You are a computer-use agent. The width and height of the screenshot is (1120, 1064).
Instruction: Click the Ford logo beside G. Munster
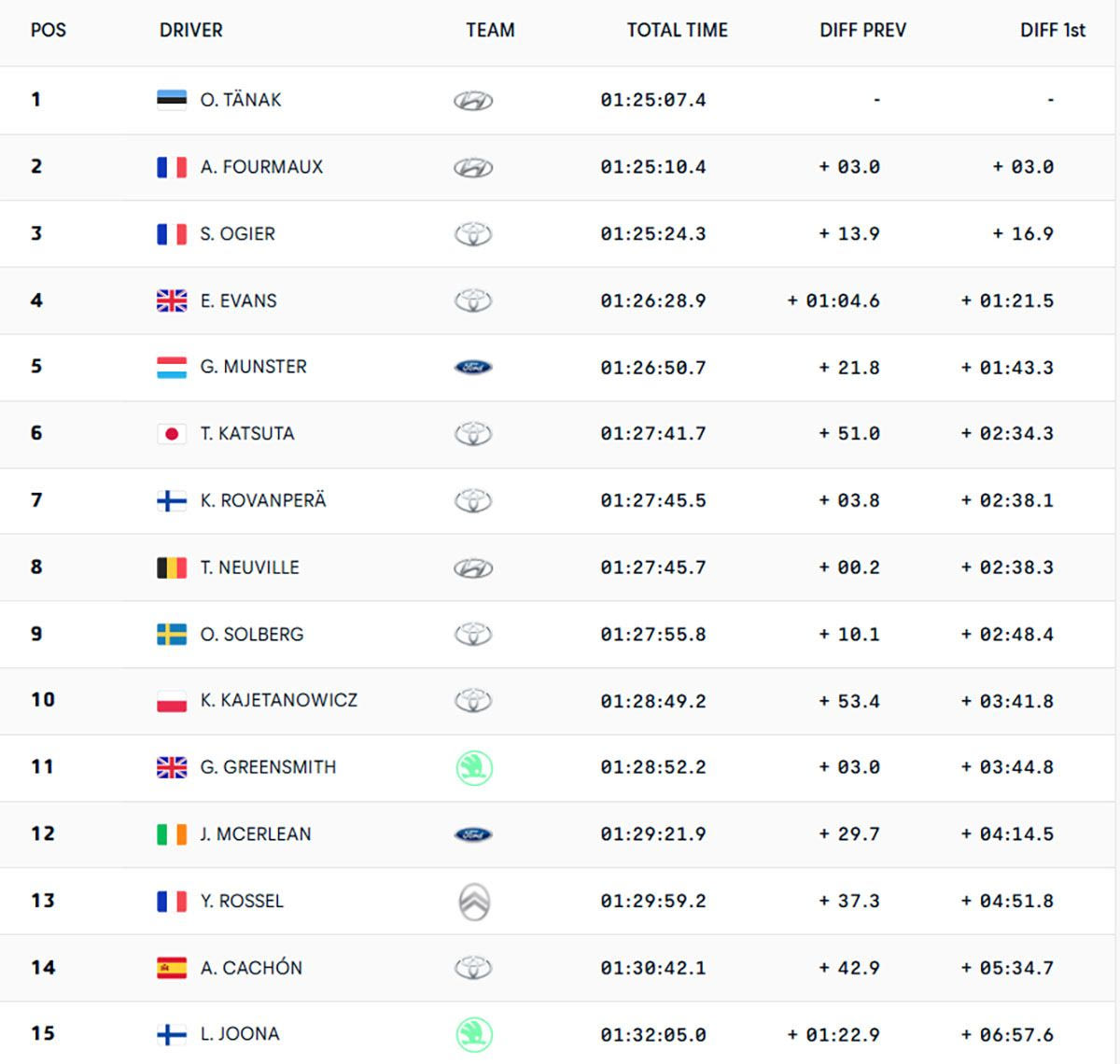[473, 368]
